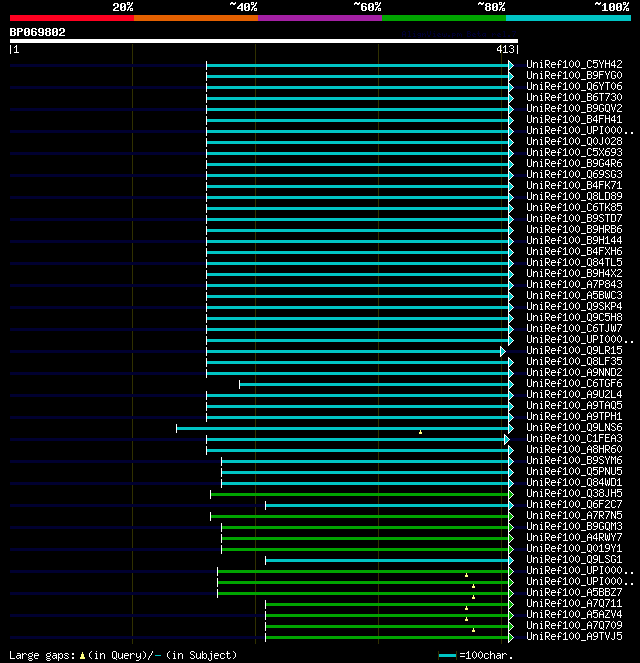The image size is (640, 663).
Task: Click the cyan alignment bar for C6TGF6
Action: (x=374, y=384)
